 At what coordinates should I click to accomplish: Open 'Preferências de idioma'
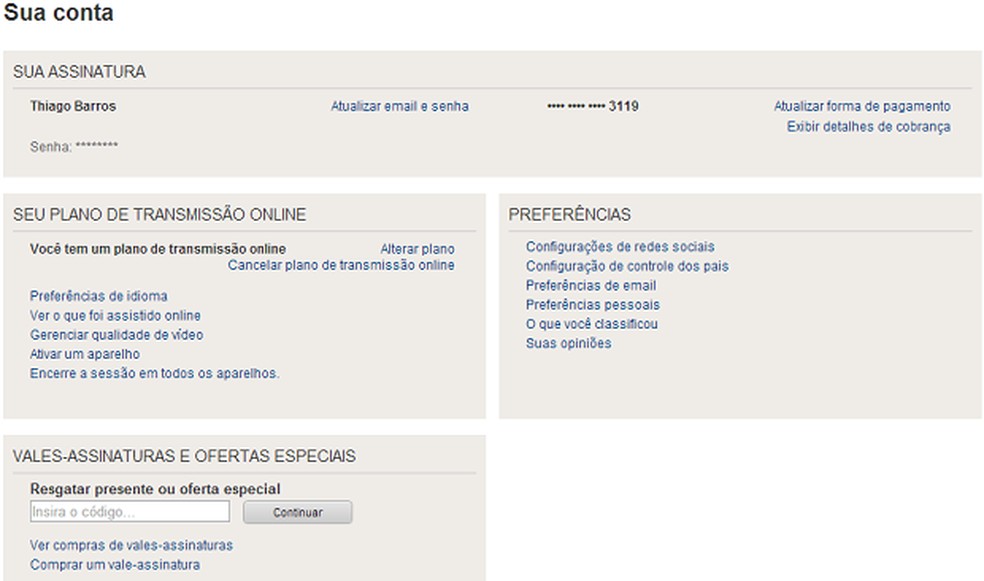97,296
